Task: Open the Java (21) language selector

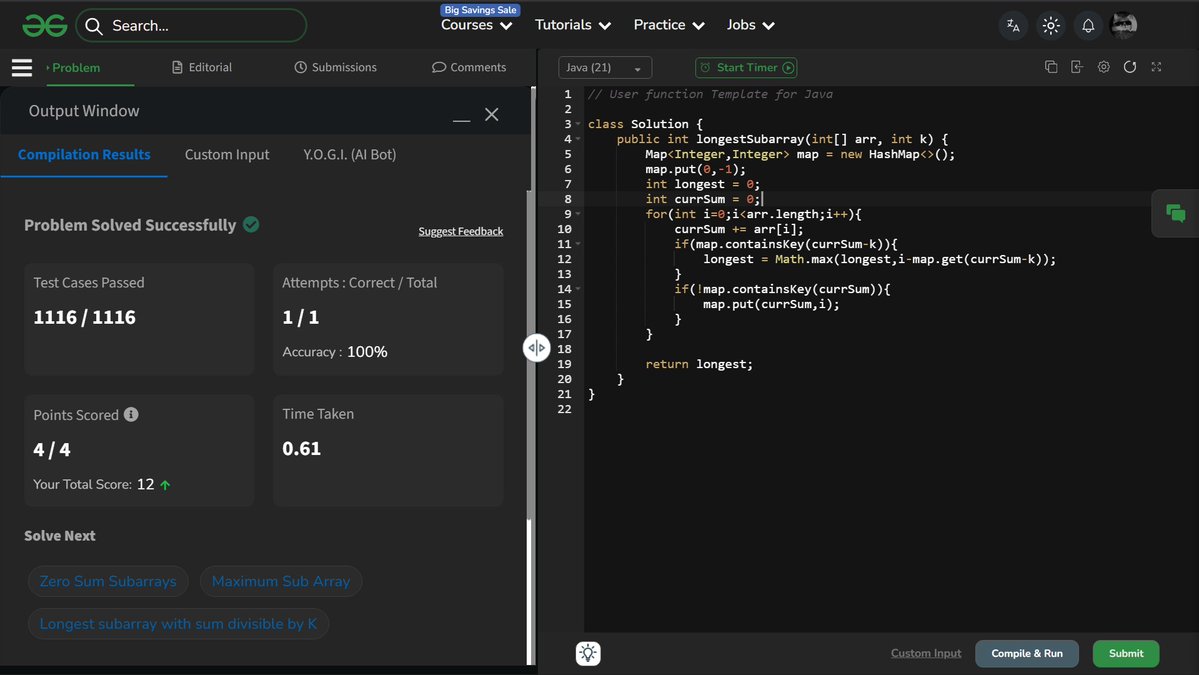Action: tap(605, 67)
